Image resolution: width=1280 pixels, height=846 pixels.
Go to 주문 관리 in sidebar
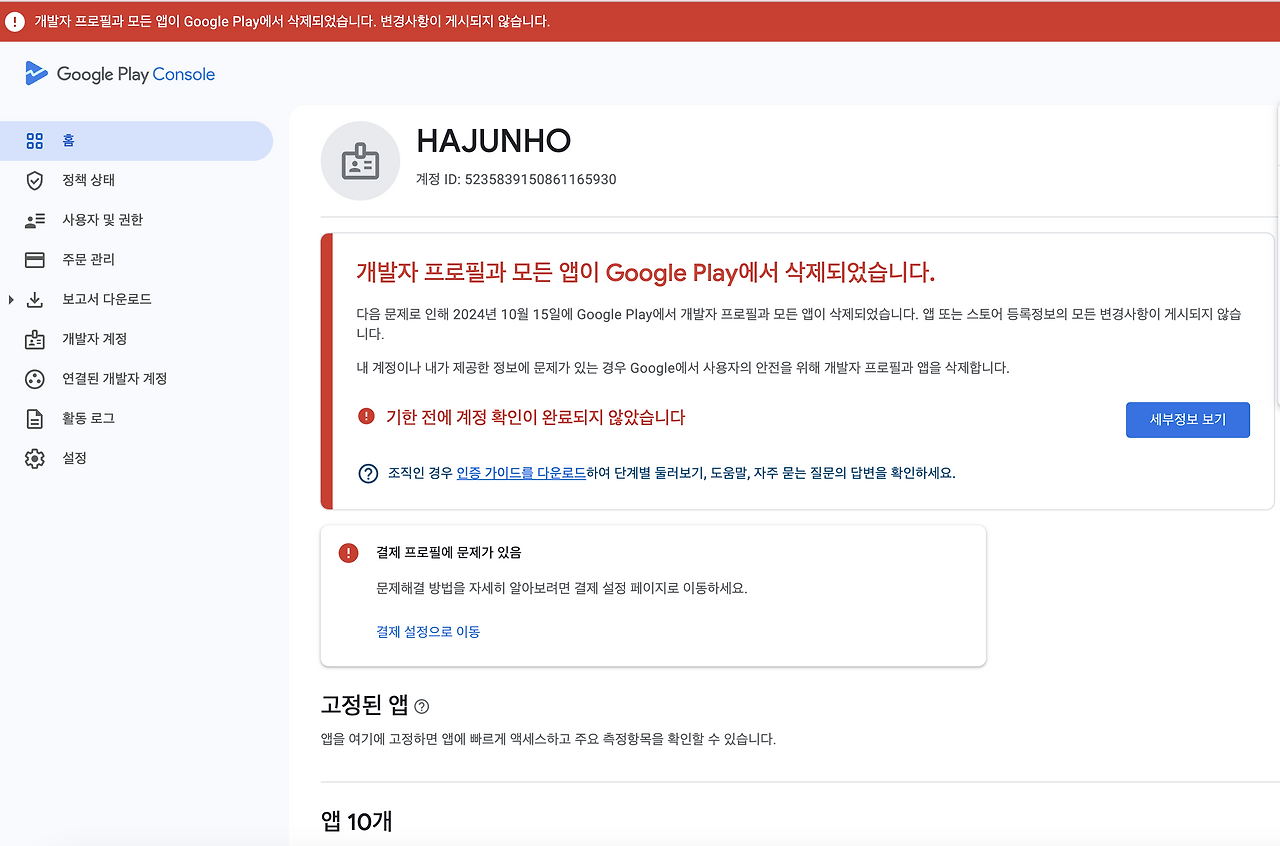(x=136, y=260)
